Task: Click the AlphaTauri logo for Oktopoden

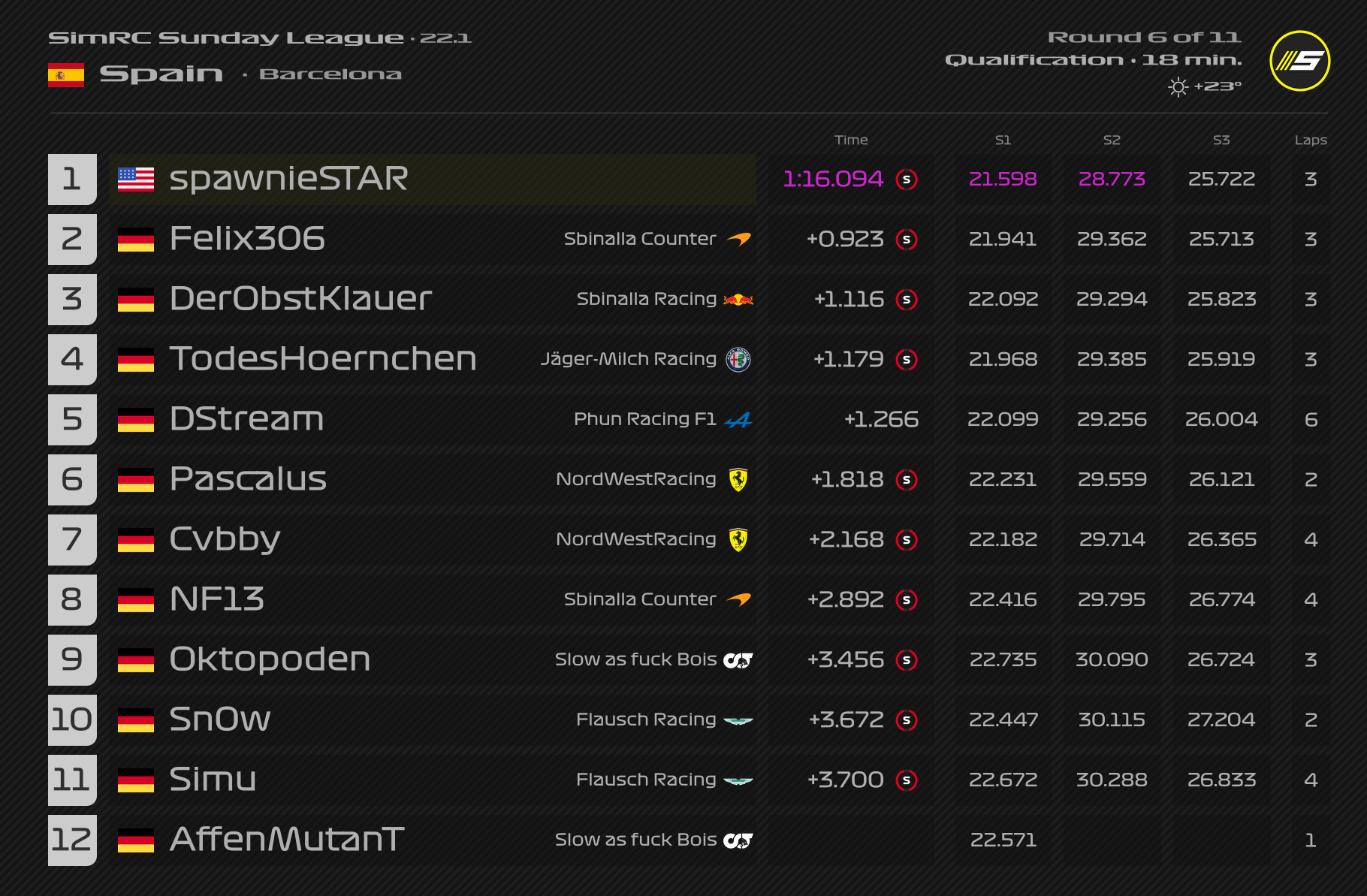Action: [738, 660]
